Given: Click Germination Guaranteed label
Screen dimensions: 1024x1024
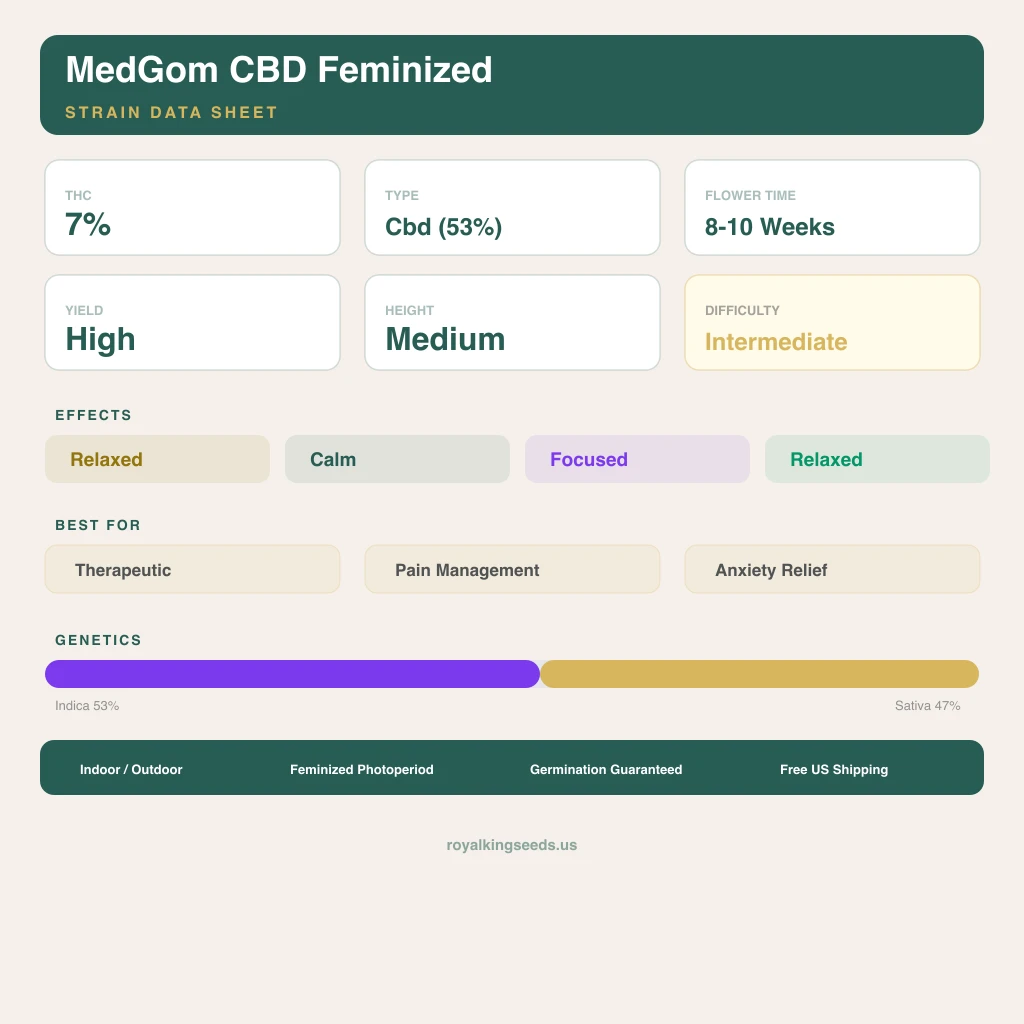Looking at the screenshot, I should (606, 769).
